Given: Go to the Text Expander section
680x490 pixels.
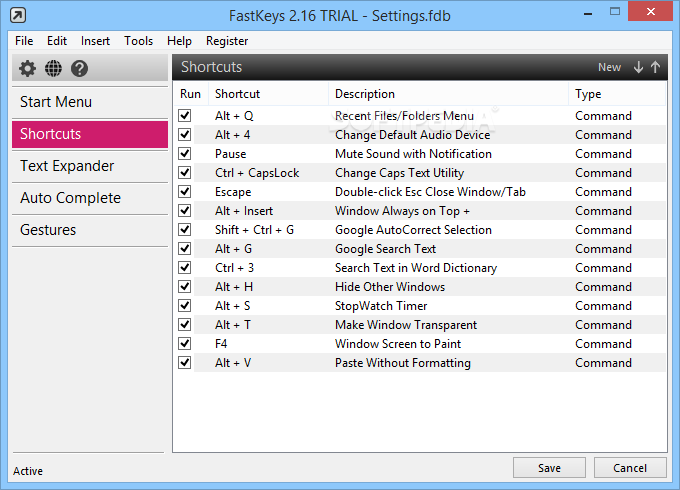Looking at the screenshot, I should point(90,166).
